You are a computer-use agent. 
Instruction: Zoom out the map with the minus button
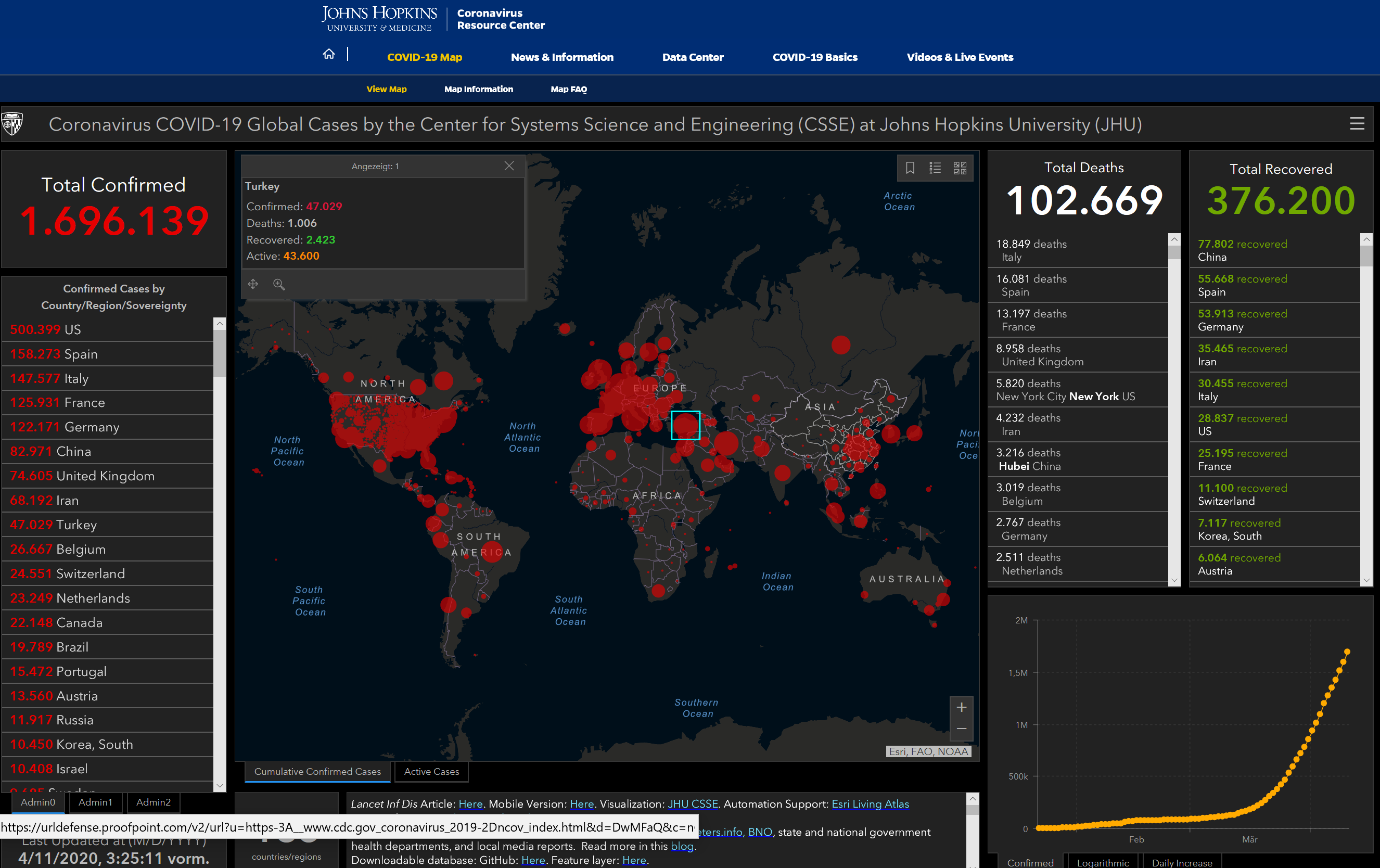[961, 729]
